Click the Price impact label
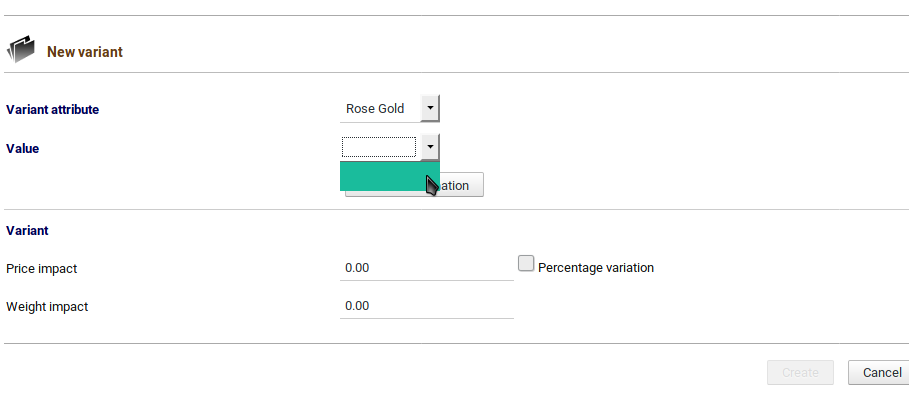The image size is (909, 403). [41, 269]
